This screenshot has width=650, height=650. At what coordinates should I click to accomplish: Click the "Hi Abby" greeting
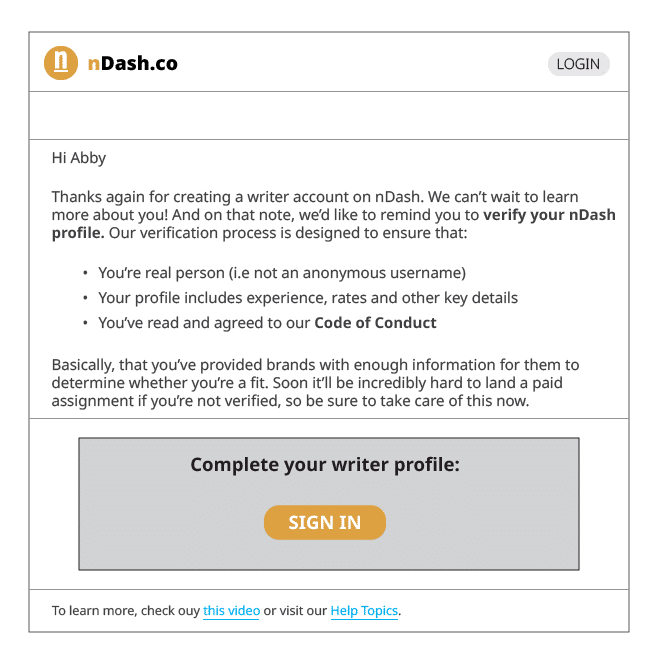78,158
